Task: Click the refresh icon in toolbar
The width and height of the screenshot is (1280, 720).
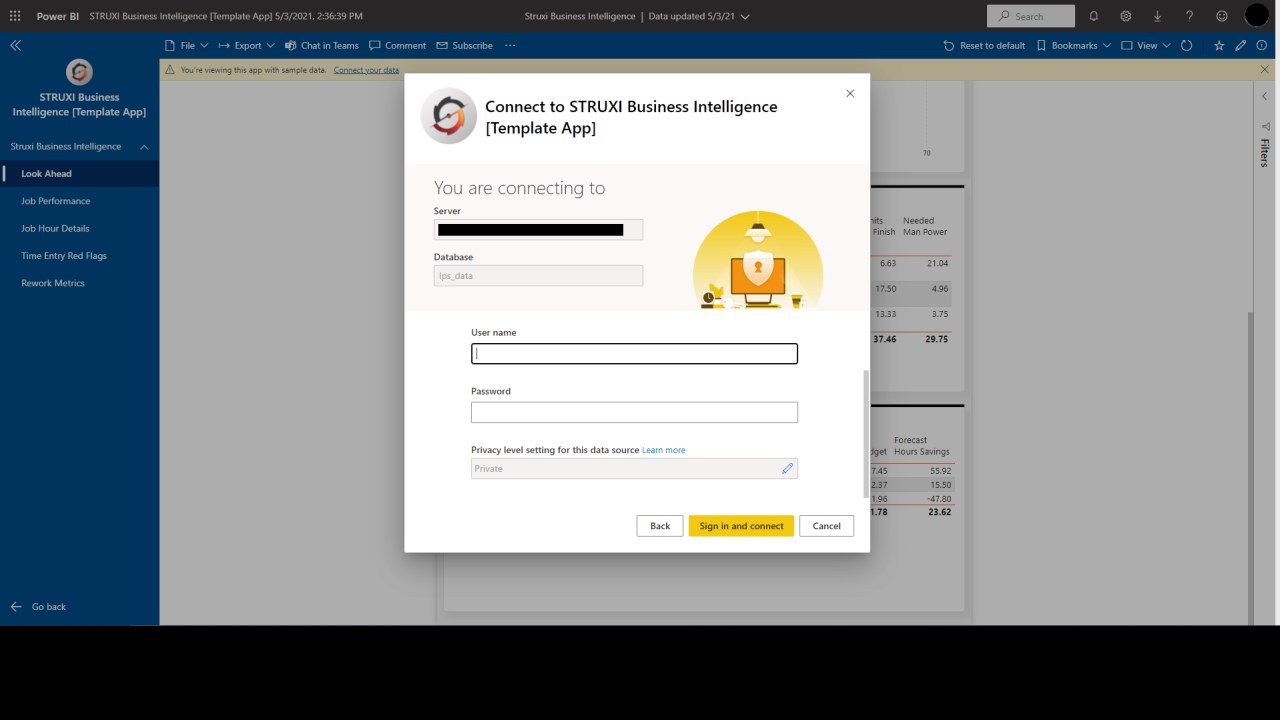Action: (1186, 45)
